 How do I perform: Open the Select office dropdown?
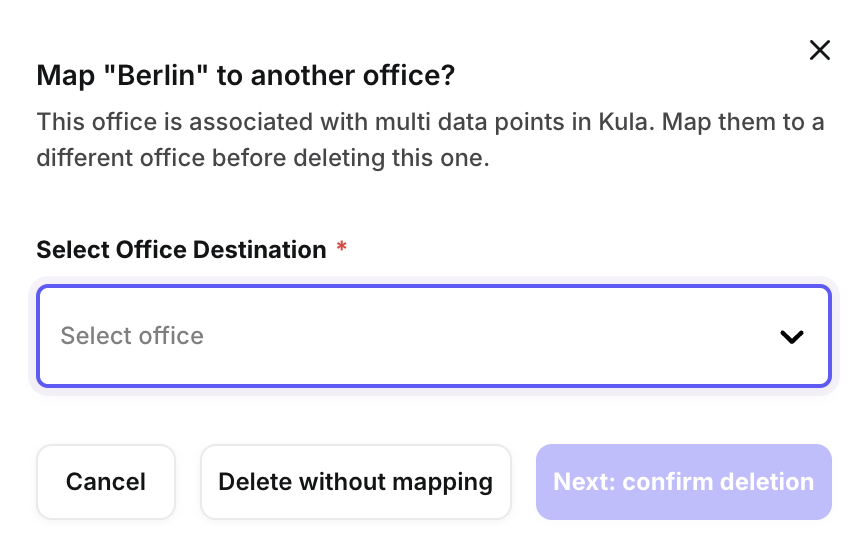[433, 336]
